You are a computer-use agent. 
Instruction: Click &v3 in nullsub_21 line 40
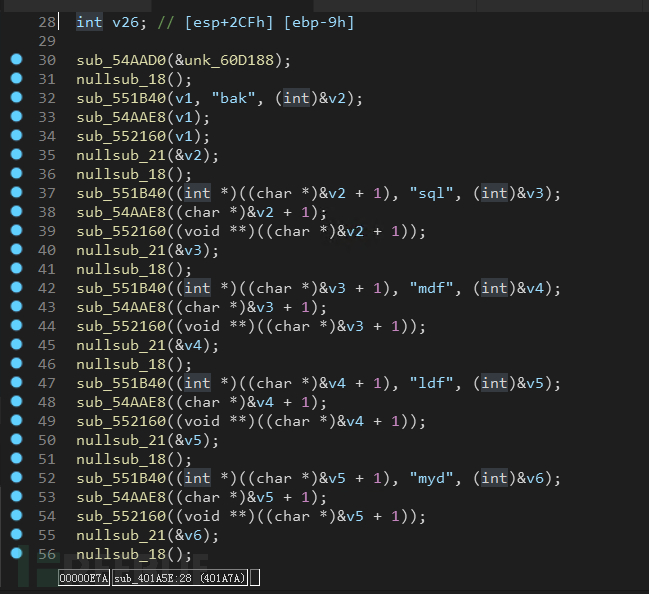tap(188, 250)
